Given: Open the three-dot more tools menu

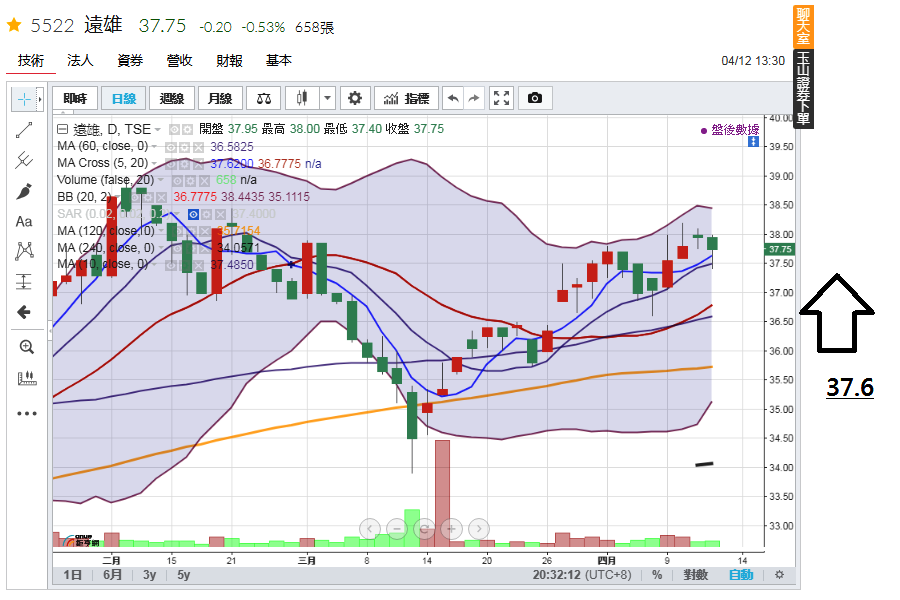Looking at the screenshot, I should click(x=26, y=413).
